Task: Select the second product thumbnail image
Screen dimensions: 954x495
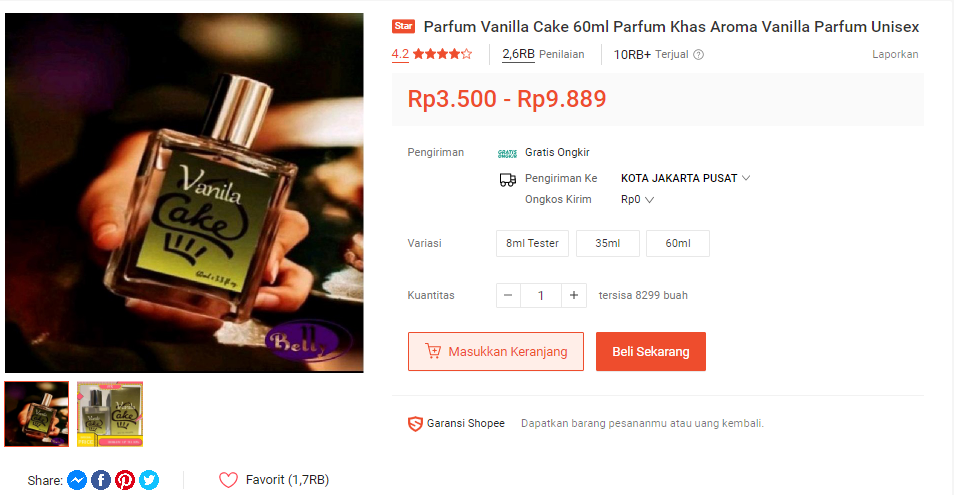Action: tap(110, 414)
